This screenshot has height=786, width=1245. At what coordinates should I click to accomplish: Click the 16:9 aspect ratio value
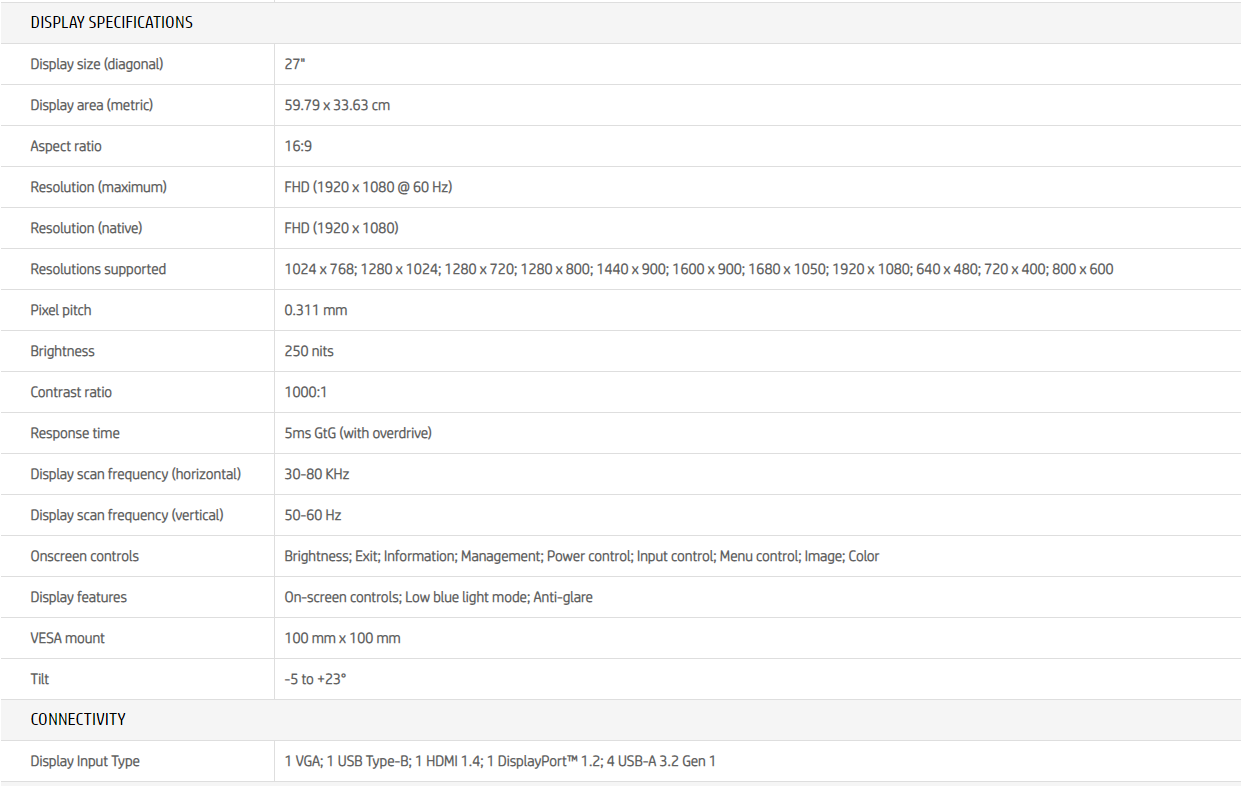pos(298,146)
